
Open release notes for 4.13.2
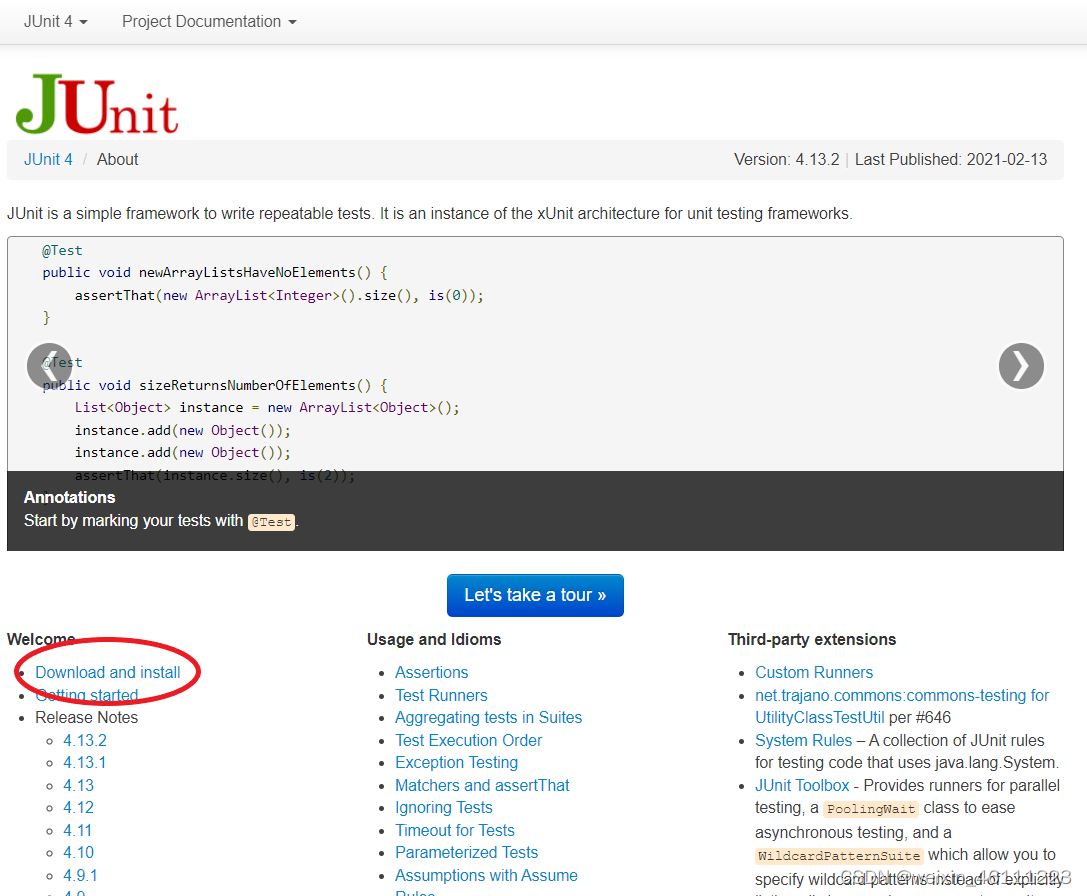(85, 740)
